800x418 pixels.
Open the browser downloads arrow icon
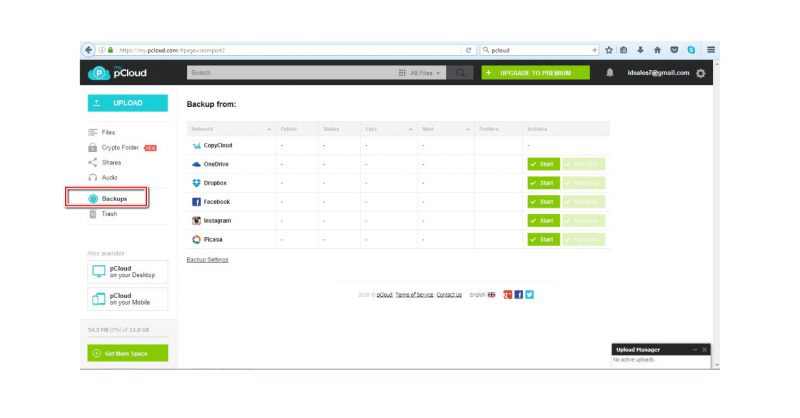[640, 50]
